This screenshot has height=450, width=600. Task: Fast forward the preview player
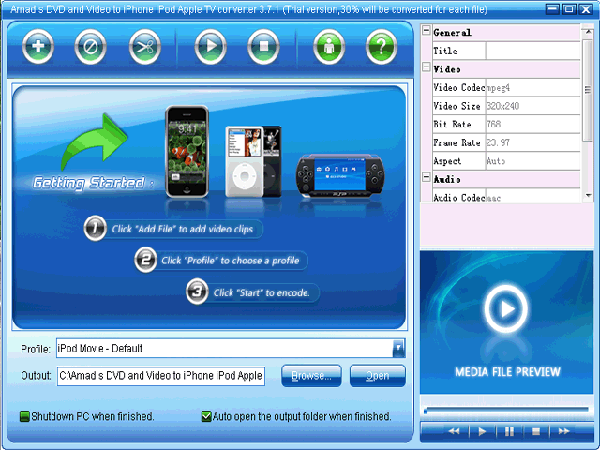564,431
